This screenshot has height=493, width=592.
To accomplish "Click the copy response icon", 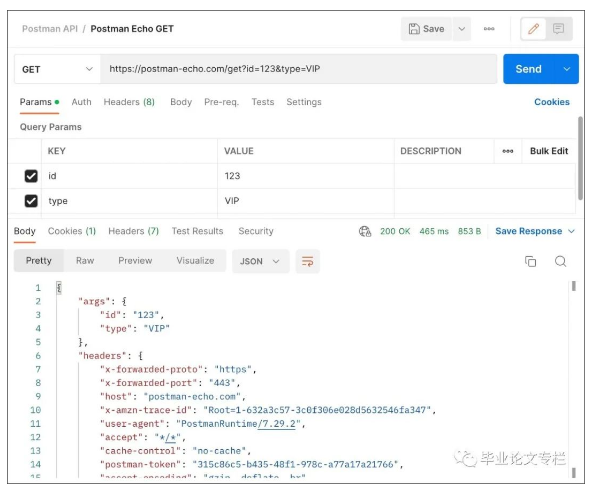I will coord(530,261).
